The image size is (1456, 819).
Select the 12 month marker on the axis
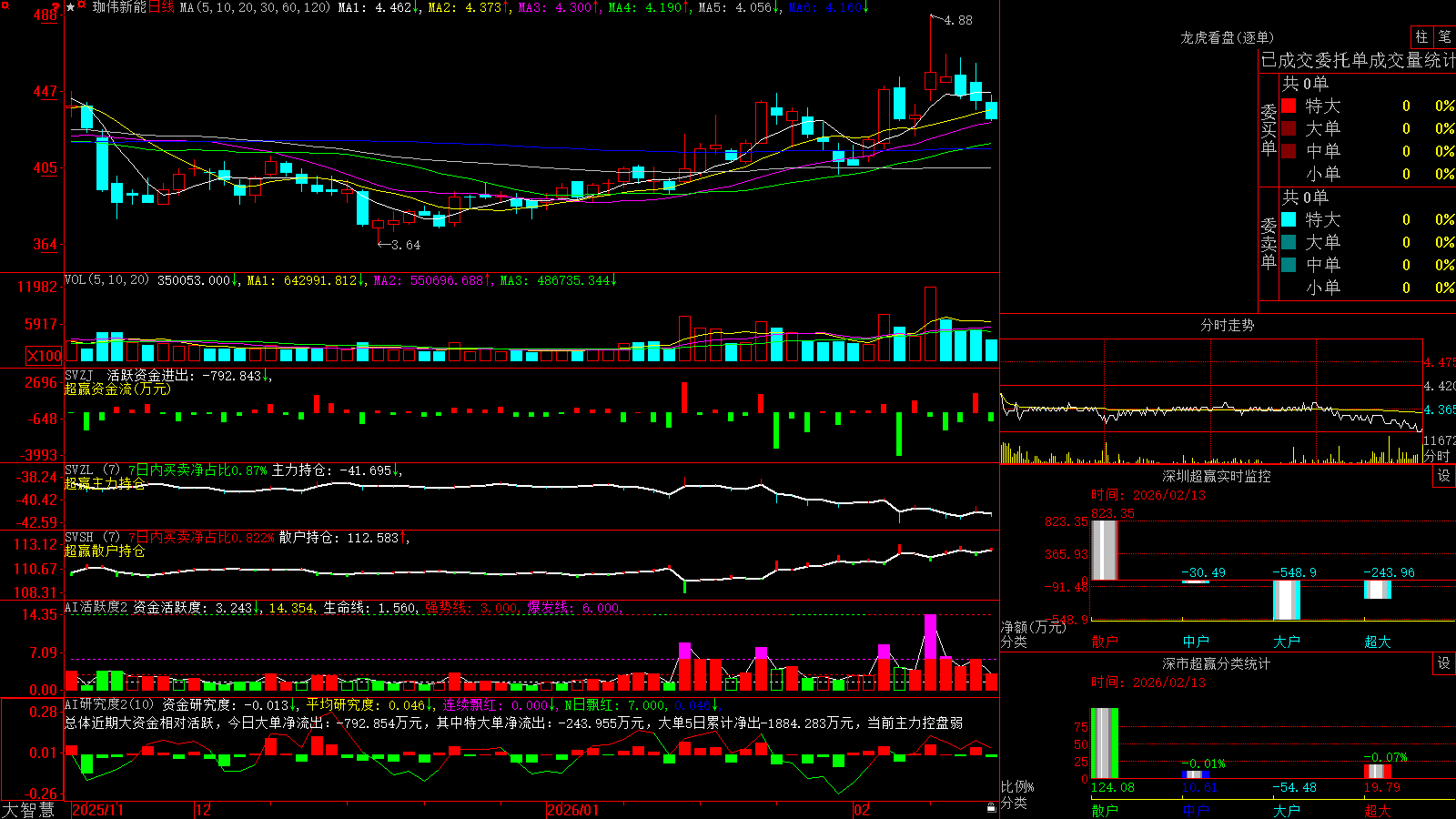pos(204,810)
